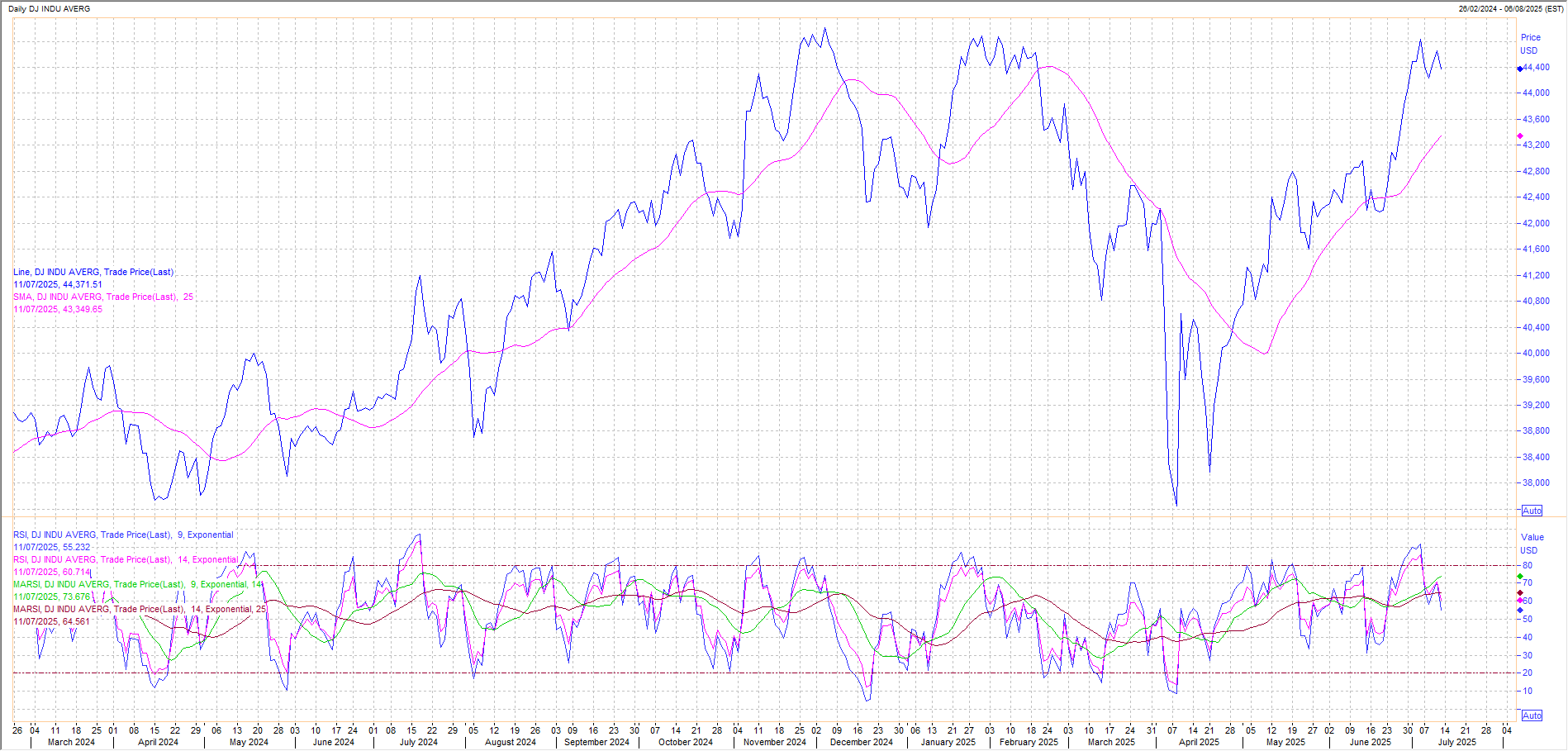The width and height of the screenshot is (1568, 751).
Task: Select the SMA 25 legend label
Action: tap(102, 297)
